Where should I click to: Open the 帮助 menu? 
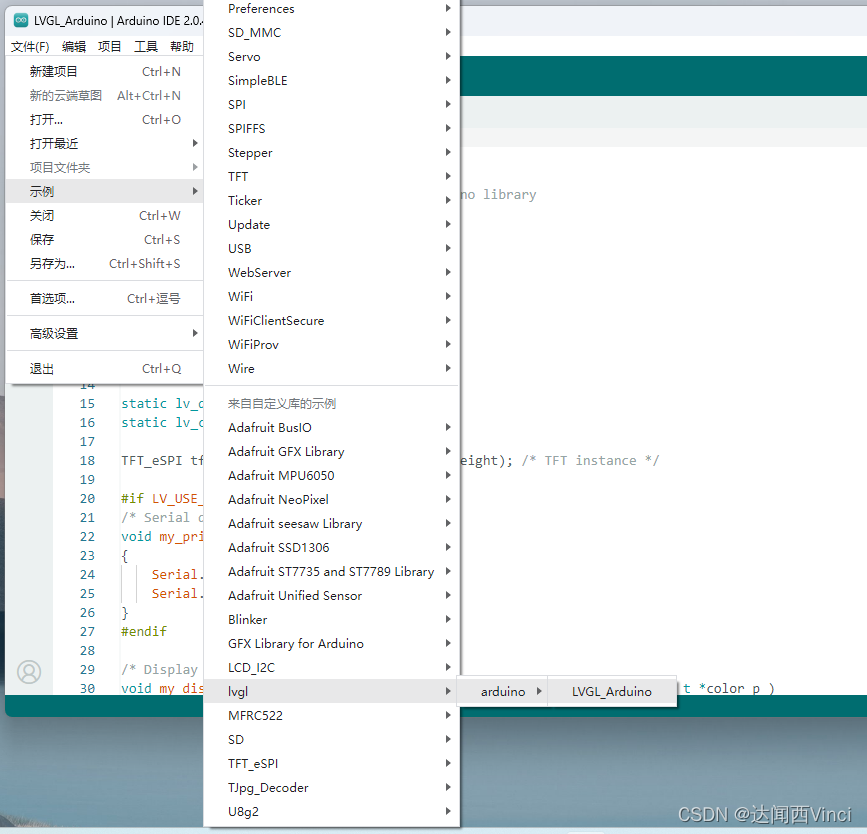181,46
